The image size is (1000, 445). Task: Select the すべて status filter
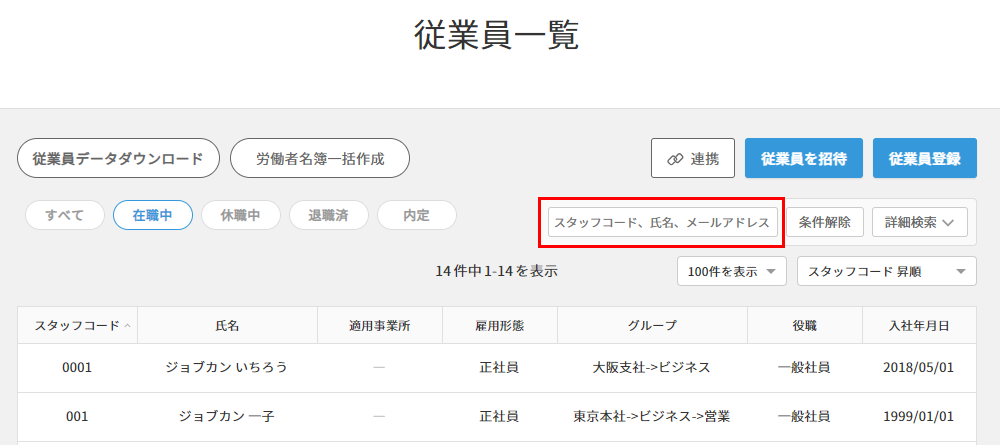click(x=64, y=215)
